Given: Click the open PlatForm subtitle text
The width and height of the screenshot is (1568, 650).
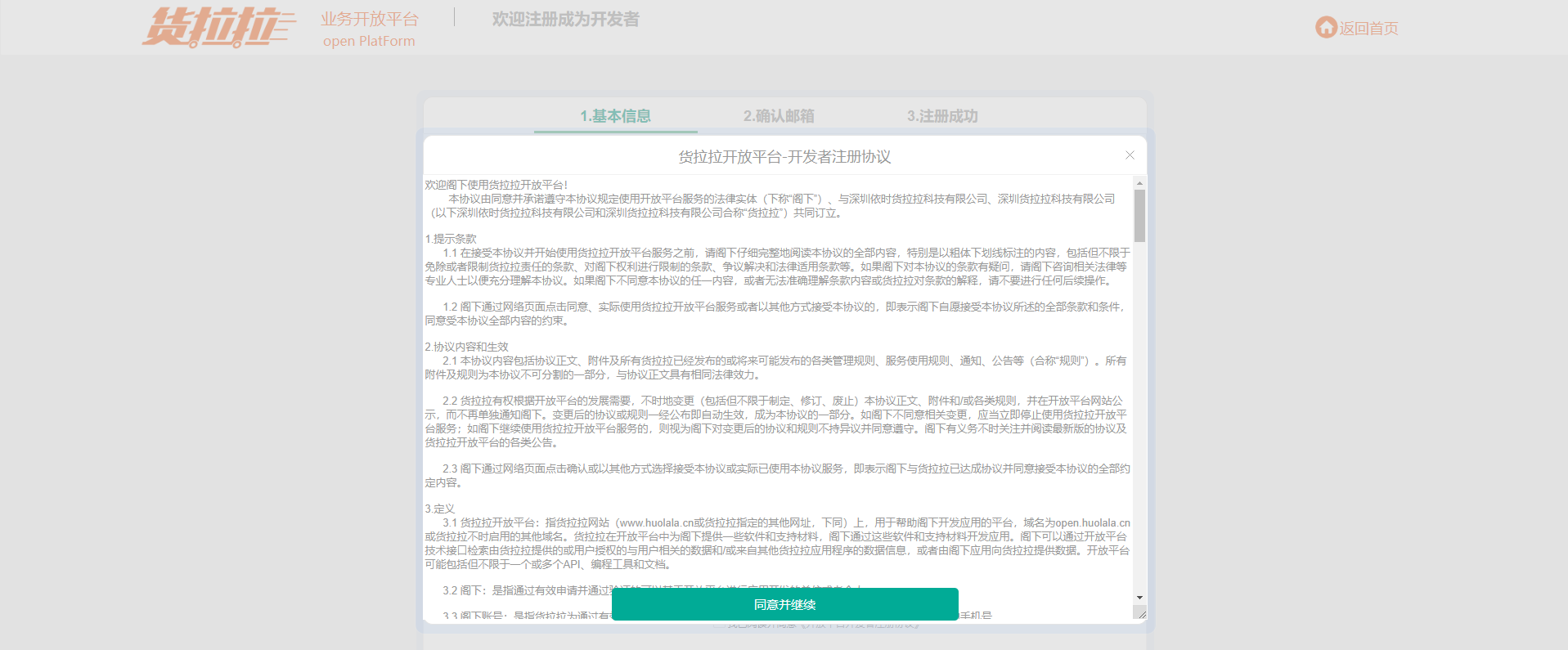Looking at the screenshot, I should coord(369,41).
